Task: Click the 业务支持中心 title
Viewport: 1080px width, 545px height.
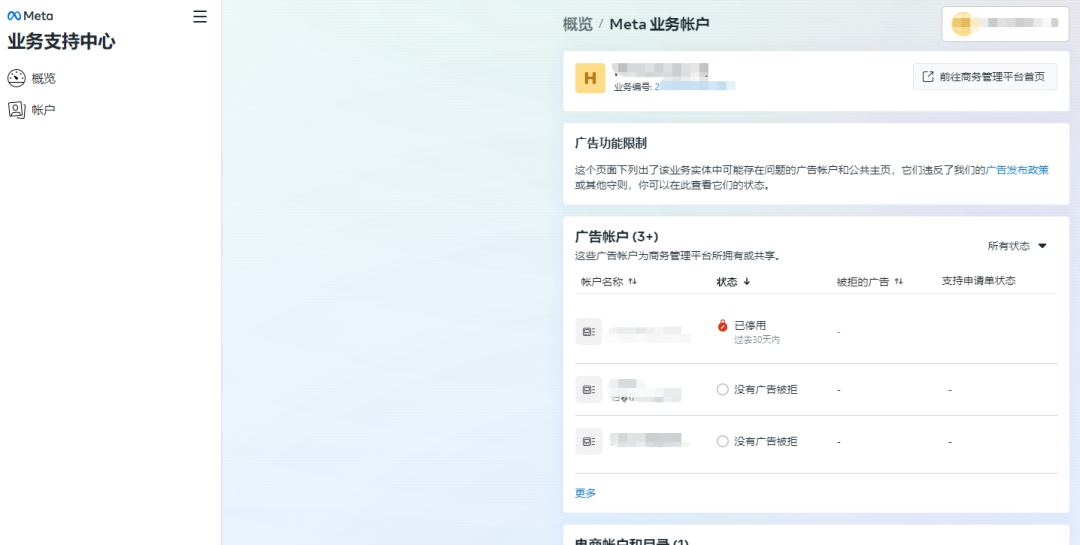Action: point(61,41)
